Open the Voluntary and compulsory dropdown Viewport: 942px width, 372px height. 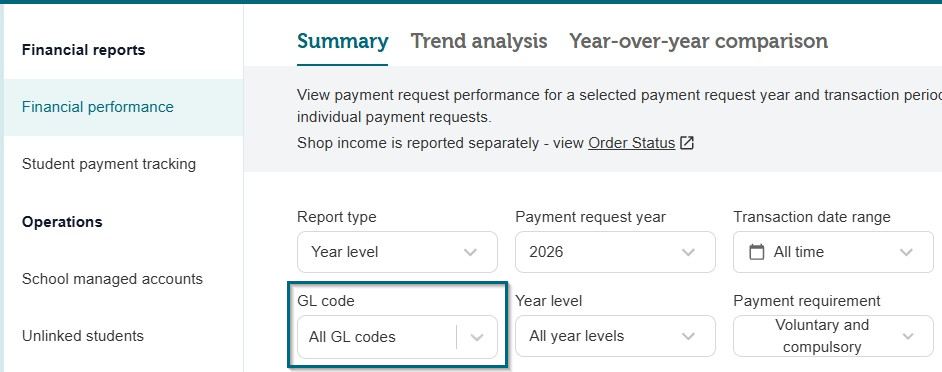[x=833, y=336]
